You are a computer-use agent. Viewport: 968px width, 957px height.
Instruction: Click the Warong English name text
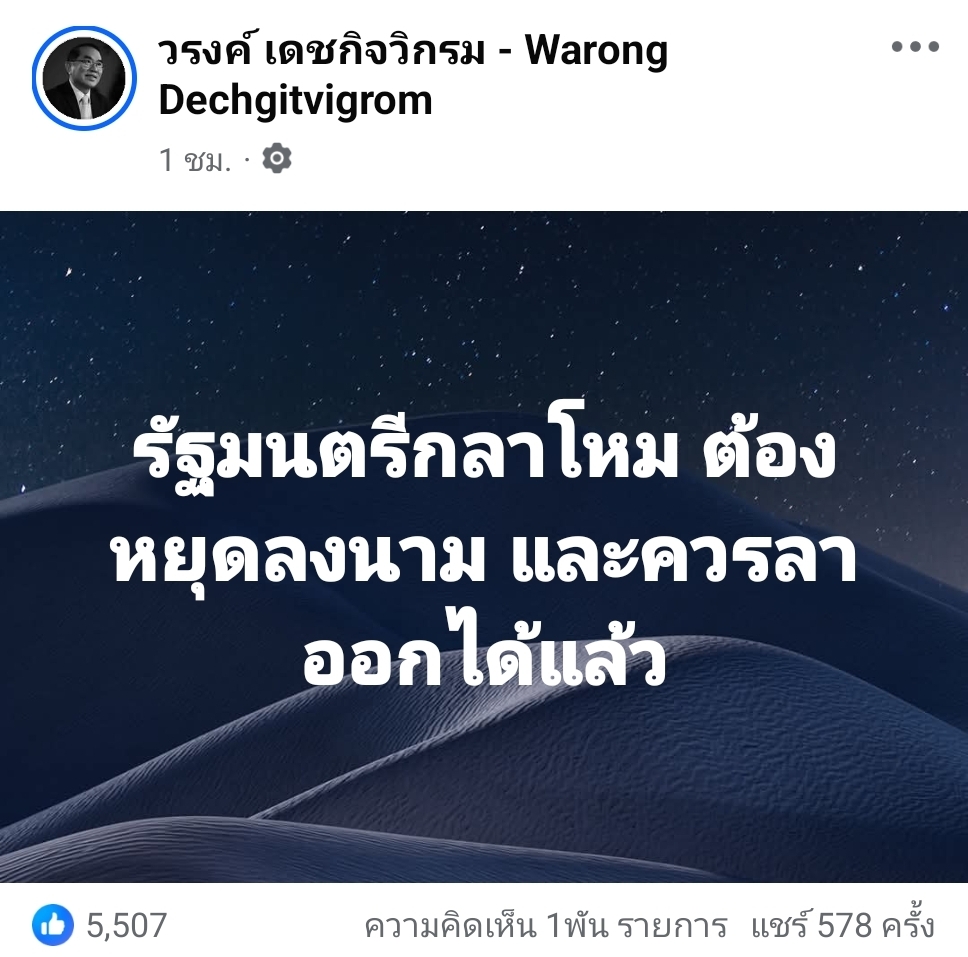(x=596, y=51)
